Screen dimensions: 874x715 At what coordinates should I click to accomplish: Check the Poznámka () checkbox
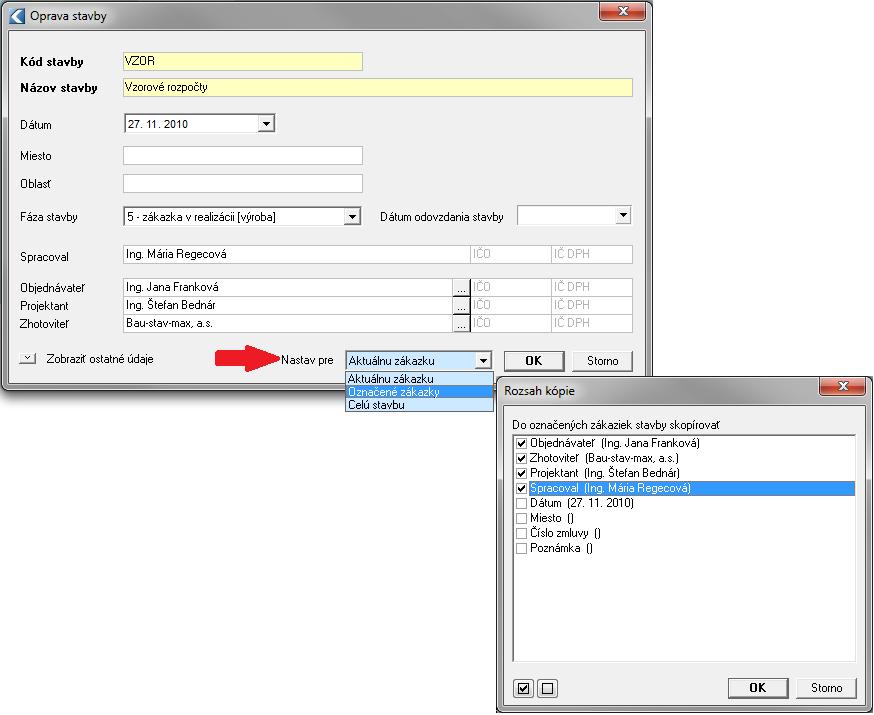click(522, 549)
